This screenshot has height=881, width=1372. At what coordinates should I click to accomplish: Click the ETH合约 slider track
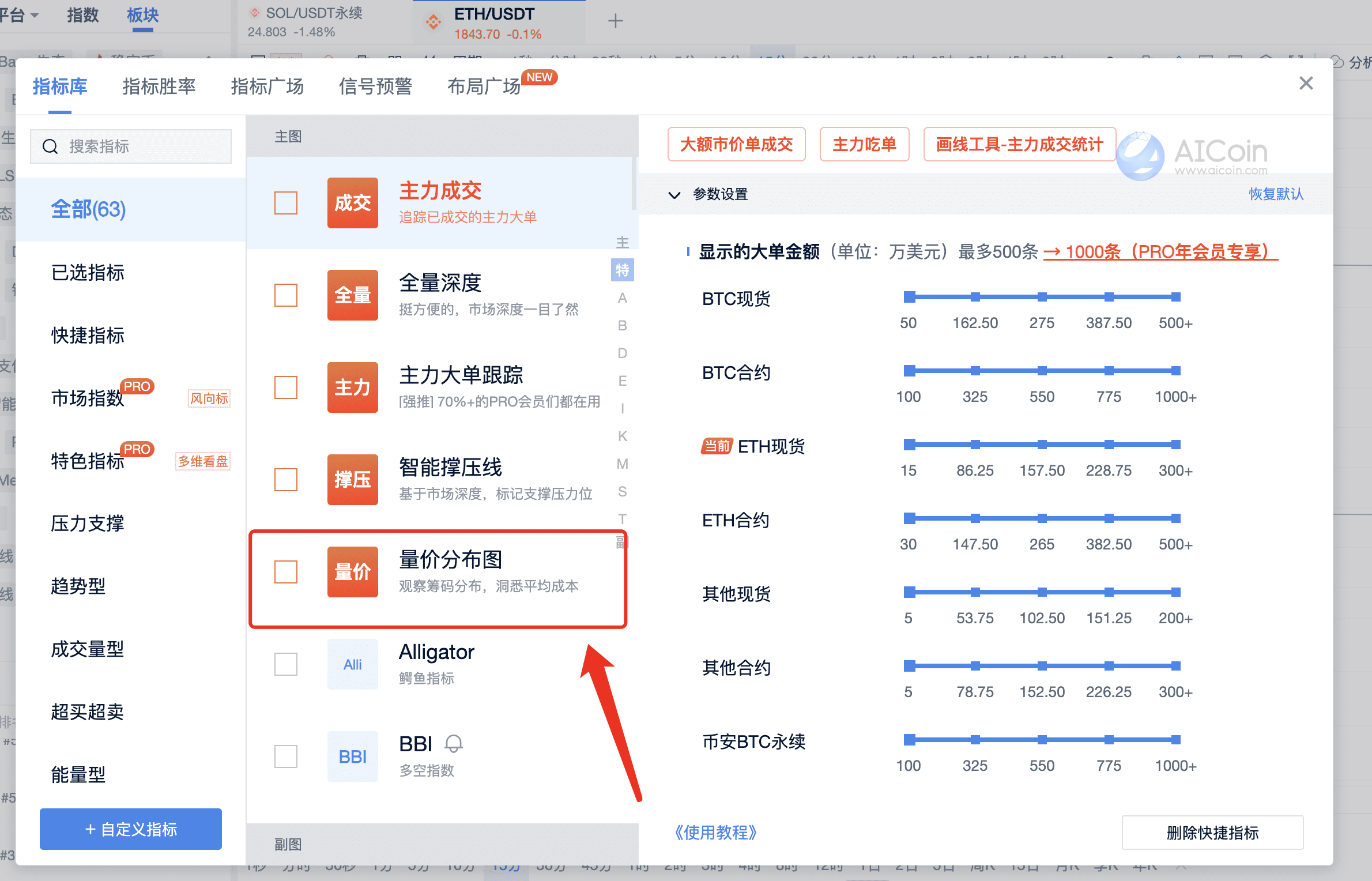point(1042,518)
